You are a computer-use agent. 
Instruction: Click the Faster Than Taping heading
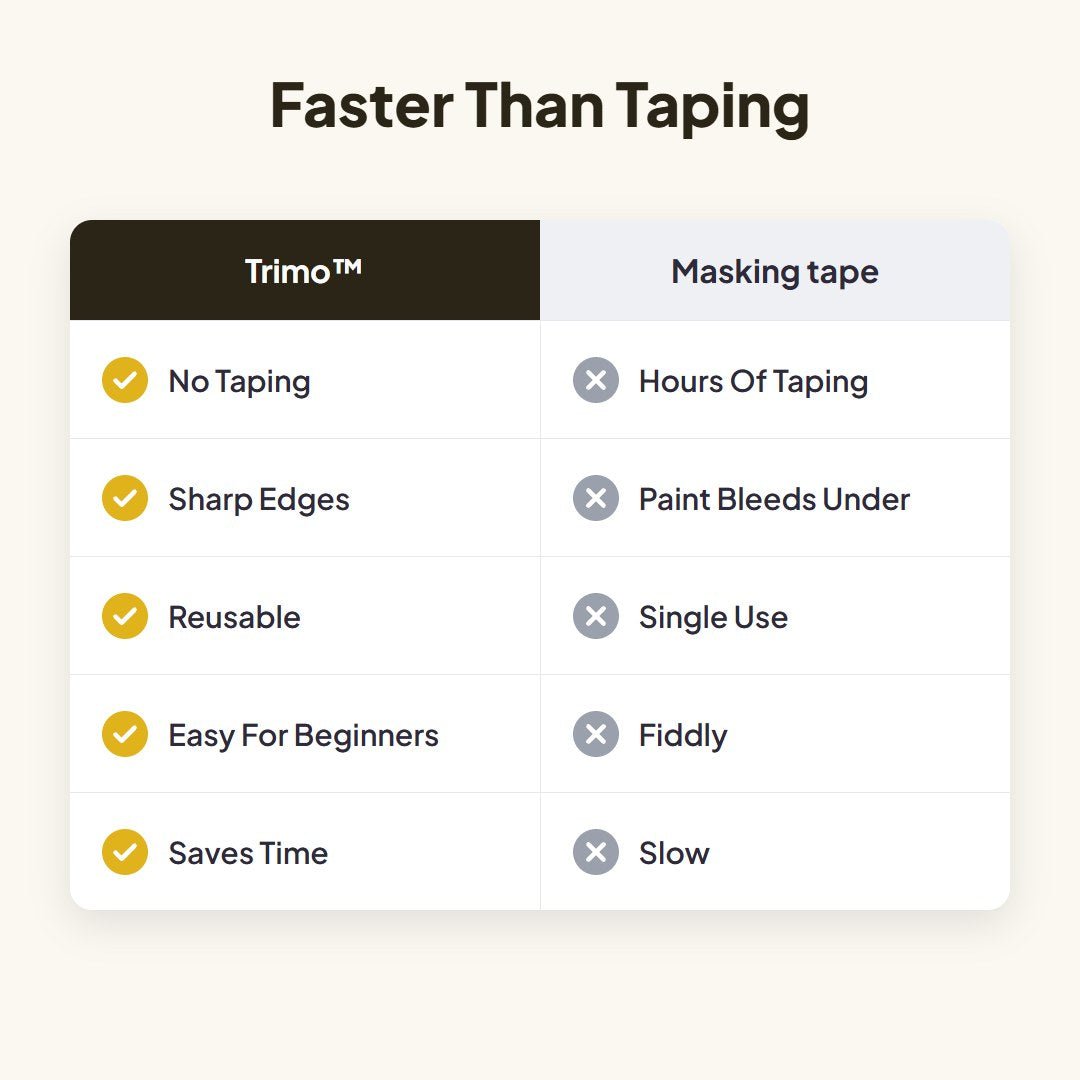tap(539, 106)
